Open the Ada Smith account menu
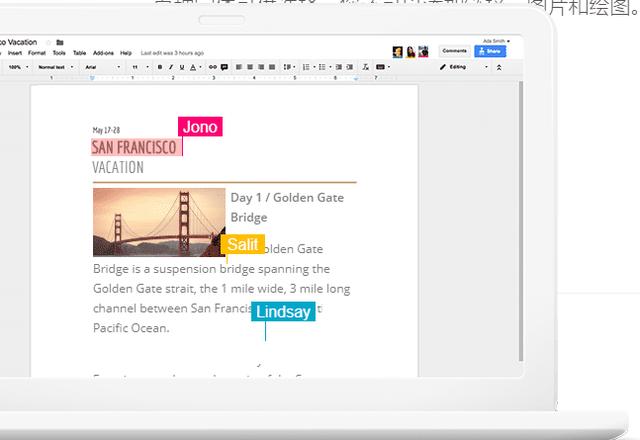 [496, 41]
